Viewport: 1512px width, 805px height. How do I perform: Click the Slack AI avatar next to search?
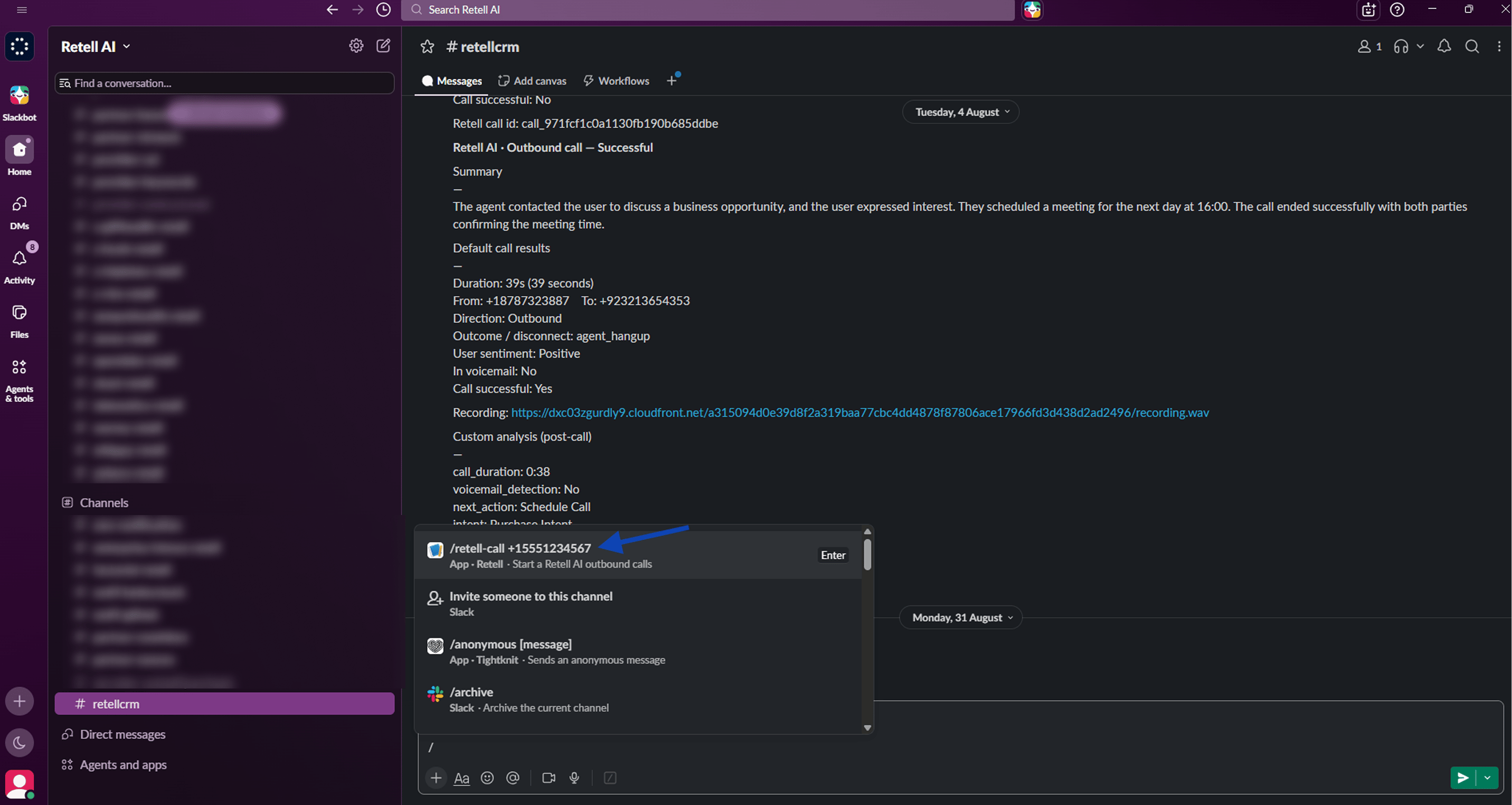[x=1033, y=10]
